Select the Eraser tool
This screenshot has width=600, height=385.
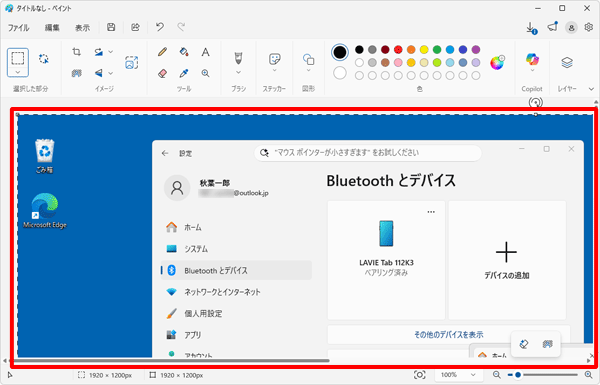162,73
